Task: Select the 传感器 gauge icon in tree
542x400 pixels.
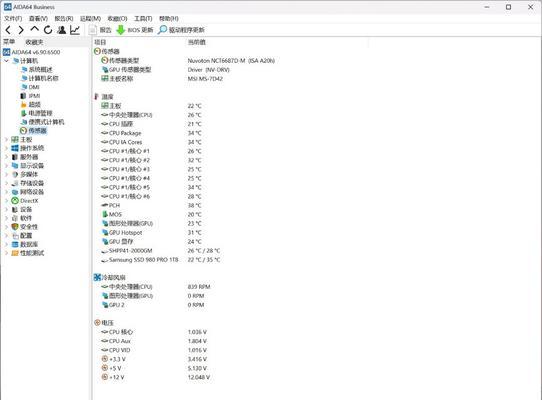Action: (24, 131)
